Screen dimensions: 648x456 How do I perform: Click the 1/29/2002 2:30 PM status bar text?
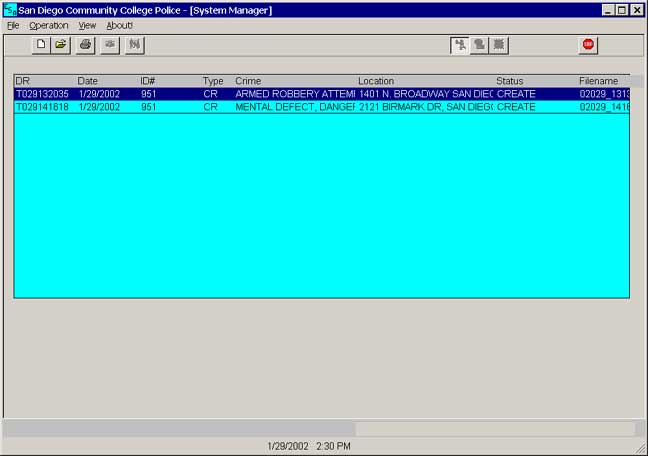point(309,446)
